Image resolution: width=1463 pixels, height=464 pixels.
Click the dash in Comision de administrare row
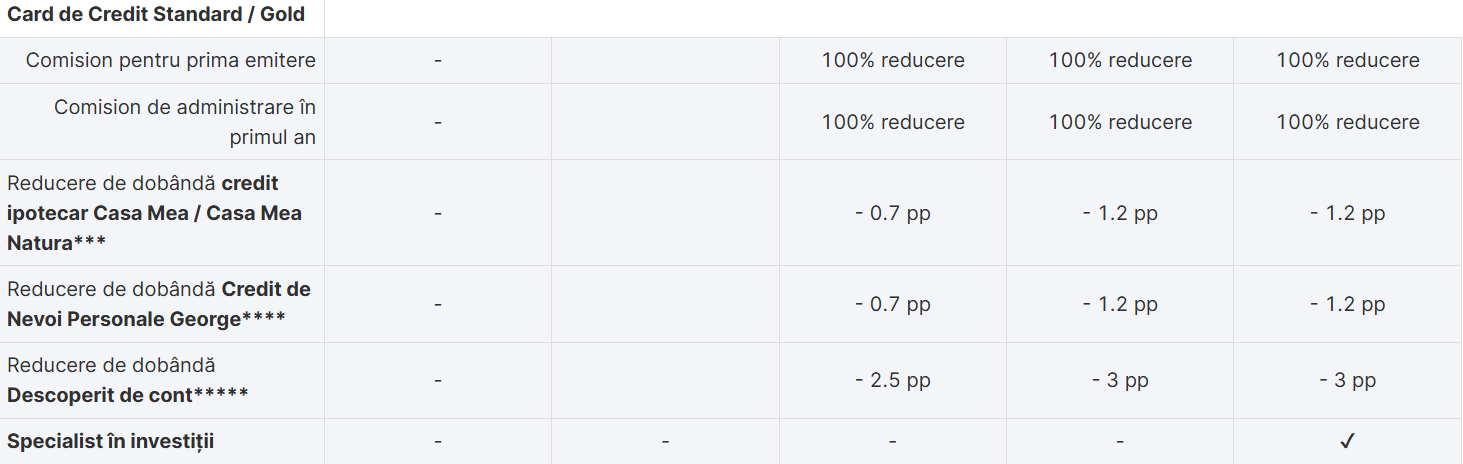pos(438,122)
